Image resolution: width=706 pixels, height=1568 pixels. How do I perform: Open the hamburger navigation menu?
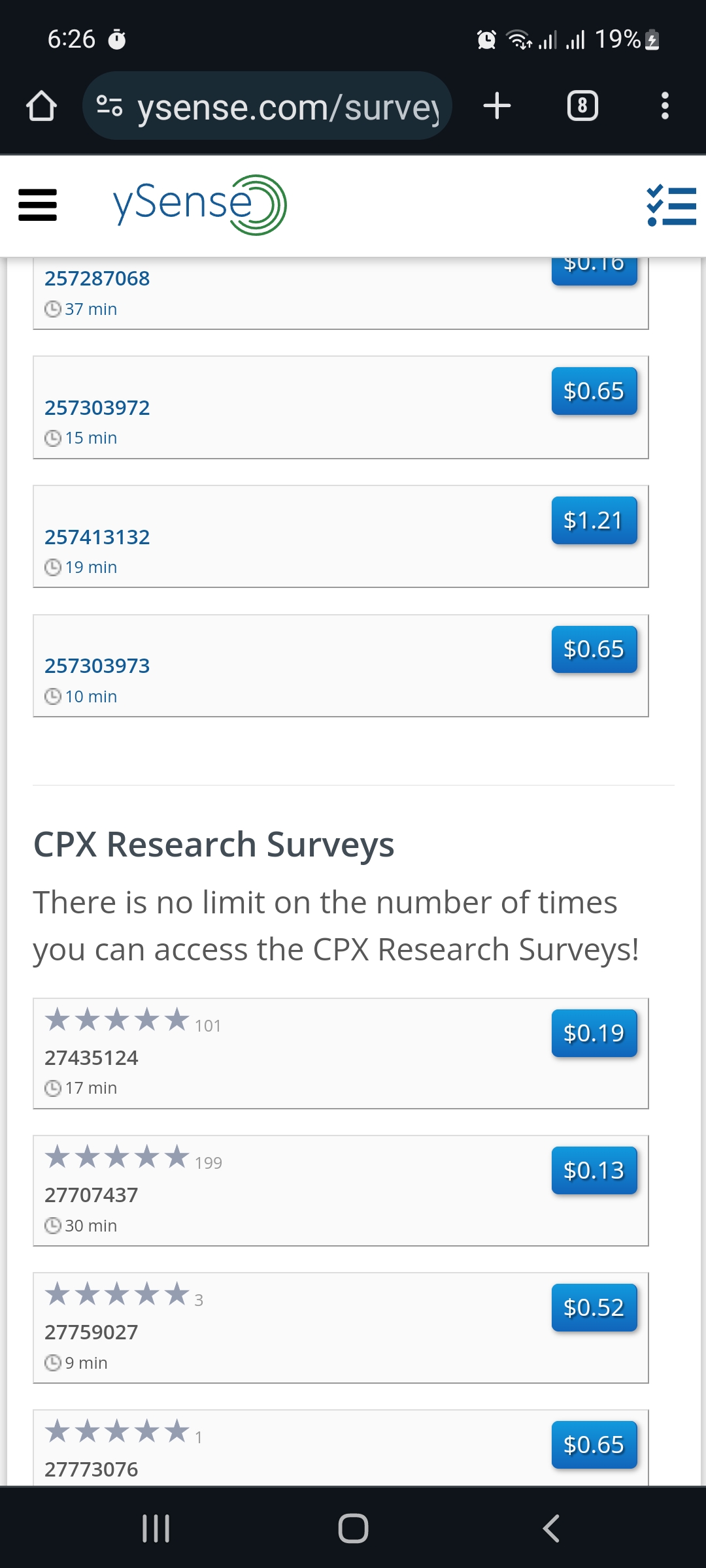[38, 205]
